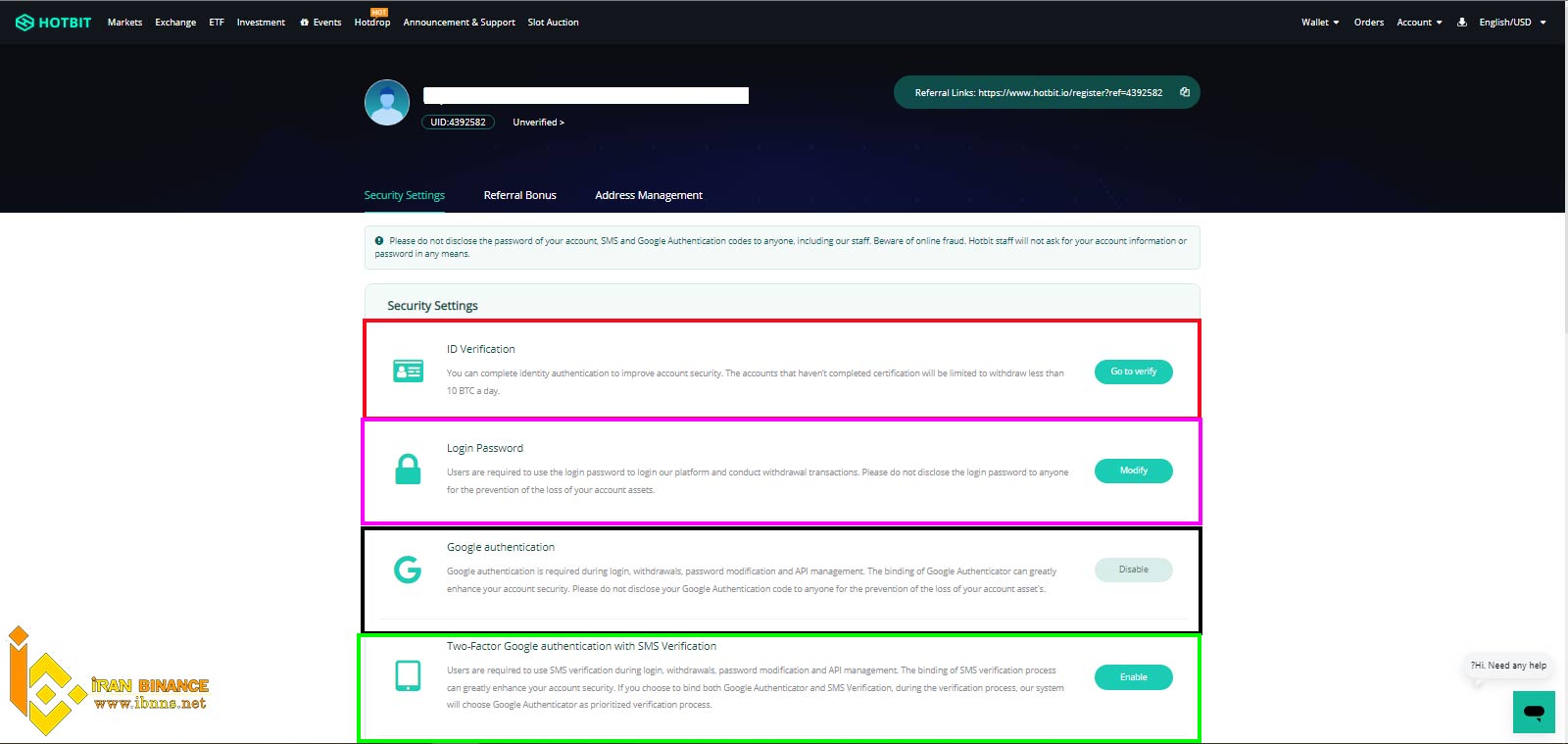Screen dimensions: 1568x744
Task: Click the Google authentication G icon
Action: pos(408,569)
